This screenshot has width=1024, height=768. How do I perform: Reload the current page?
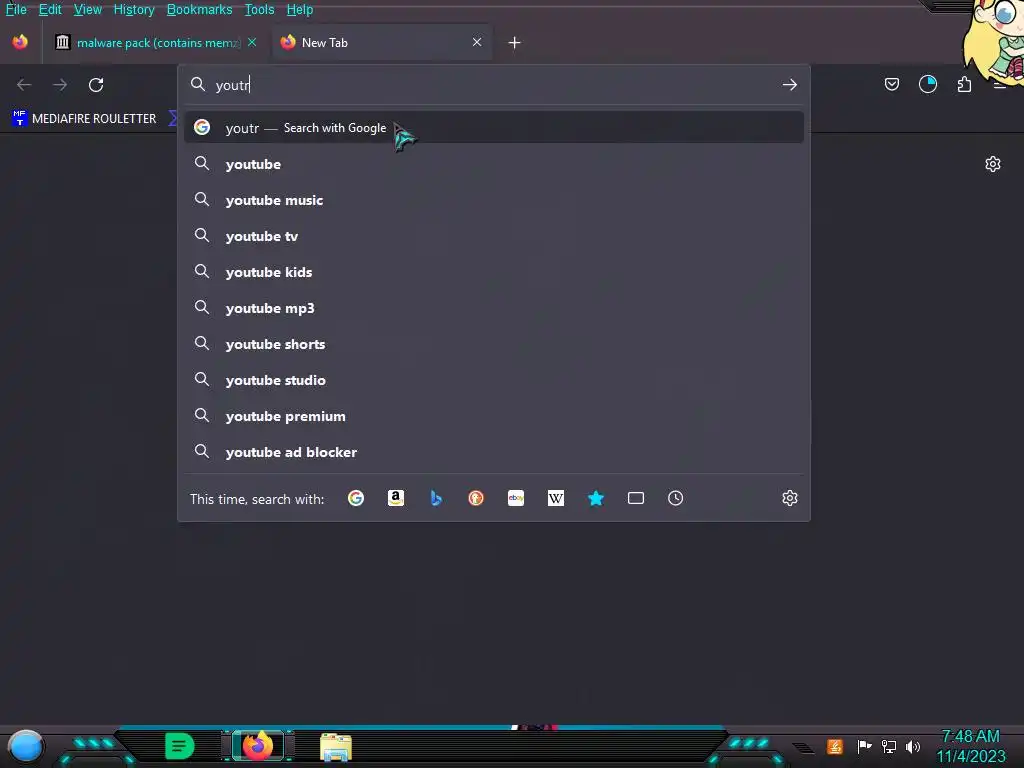(96, 85)
